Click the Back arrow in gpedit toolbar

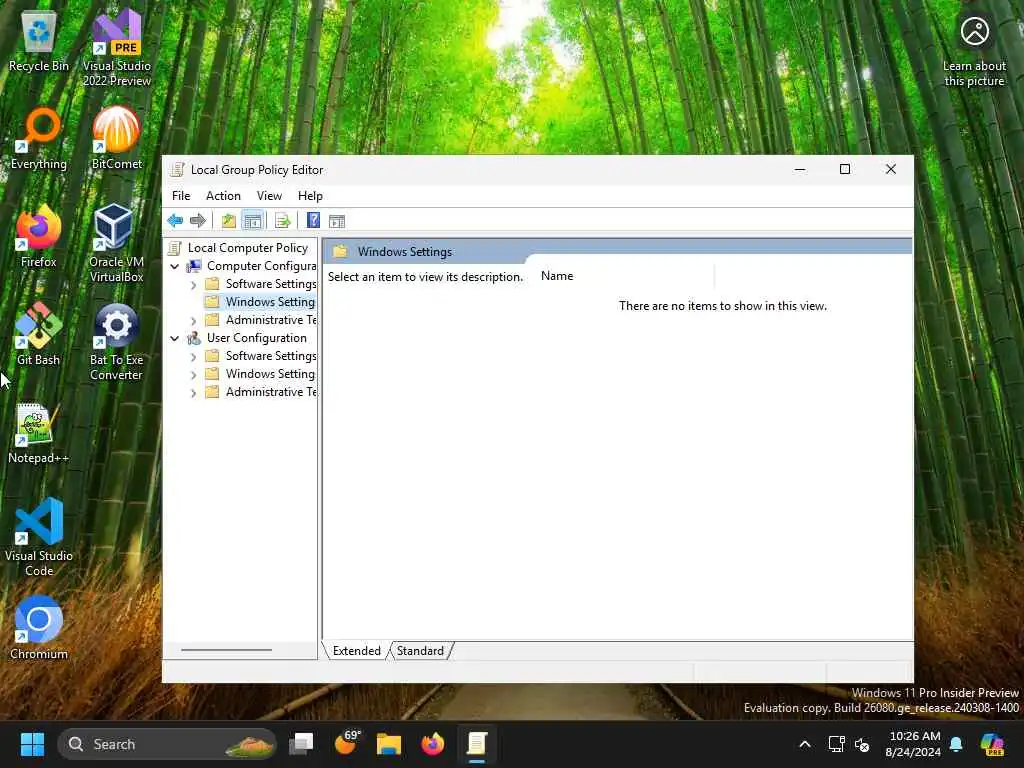[175, 221]
